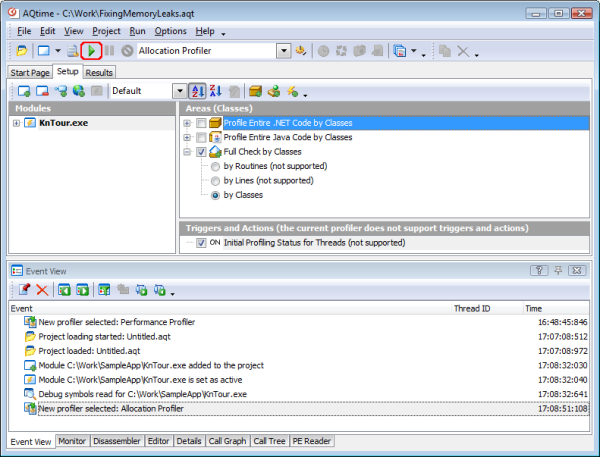600x457 pixels.
Task: Uncheck Full Check by Classes checkbox
Action: (201, 152)
